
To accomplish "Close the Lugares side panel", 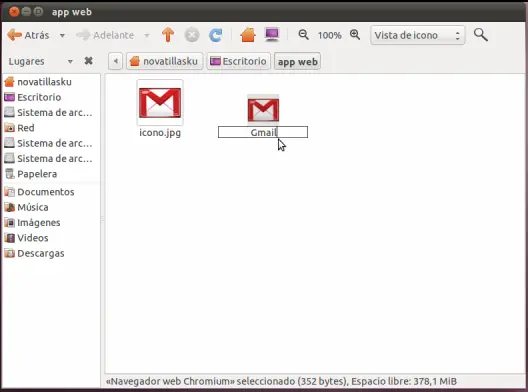I will click(x=88, y=61).
